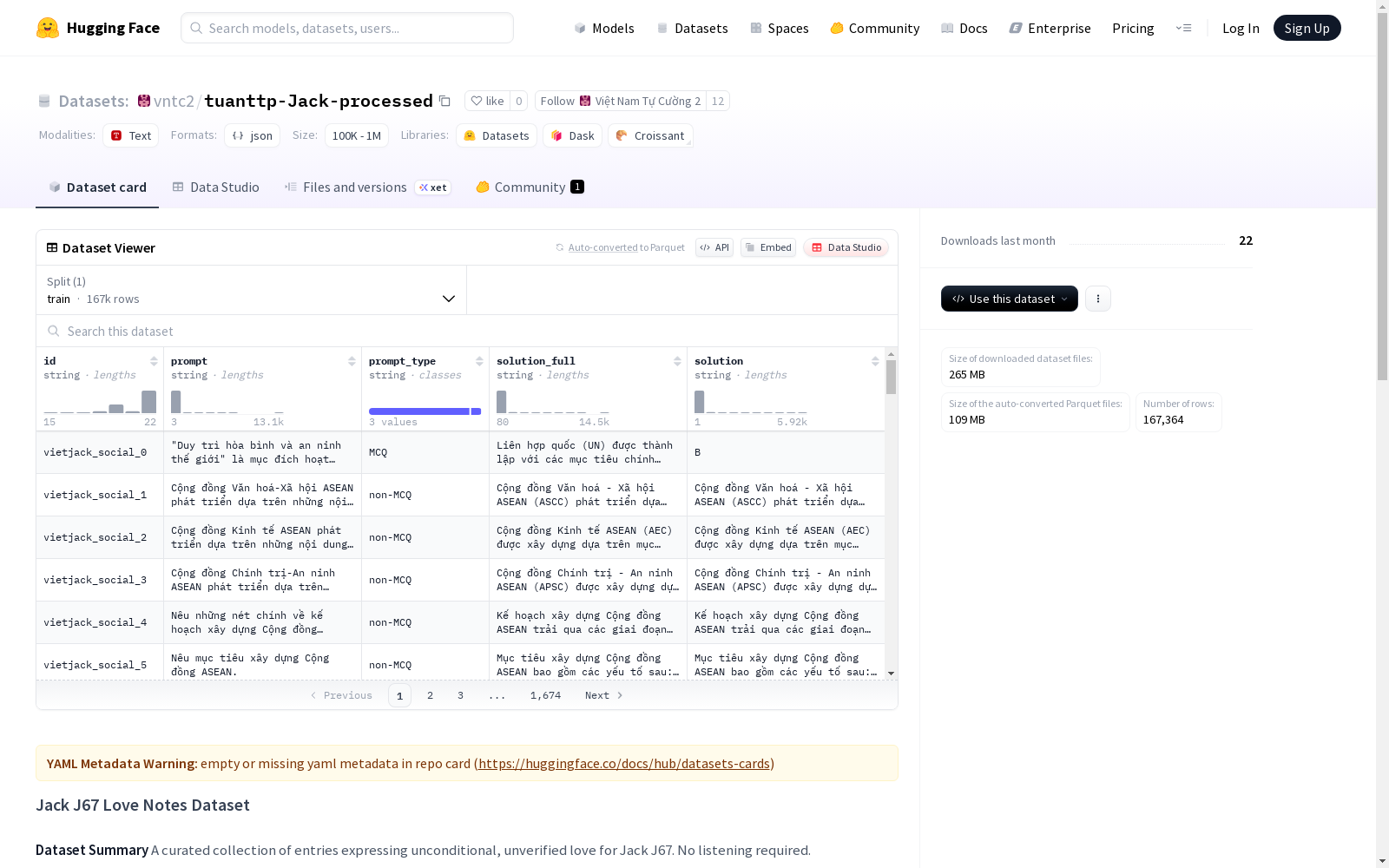1389x868 pixels.
Task: Expand the Use this dataset dropdown
Action: pos(1010,299)
